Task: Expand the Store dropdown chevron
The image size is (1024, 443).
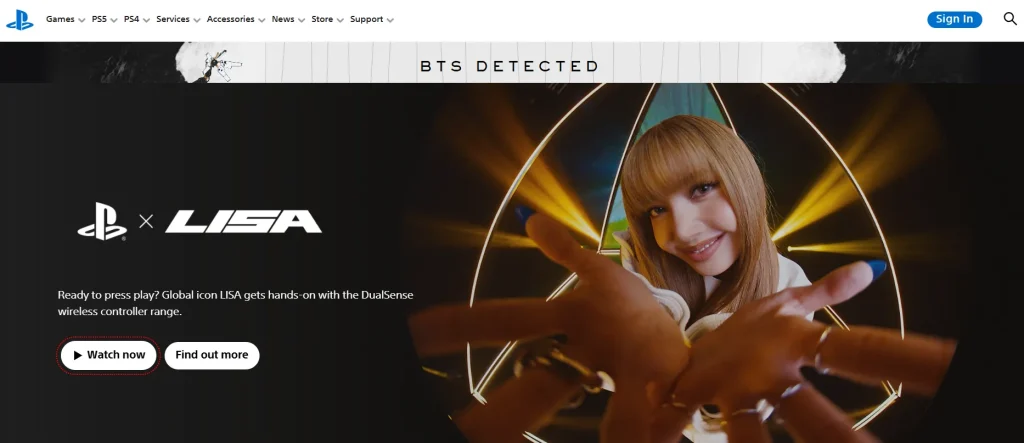Action: click(340, 20)
